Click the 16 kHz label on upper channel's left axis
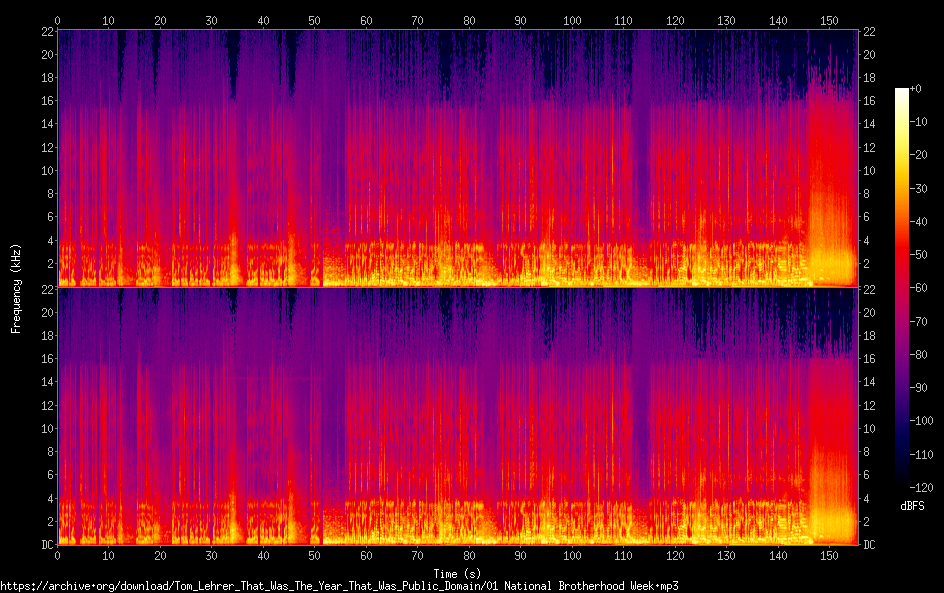The width and height of the screenshot is (944, 593). click(45, 101)
